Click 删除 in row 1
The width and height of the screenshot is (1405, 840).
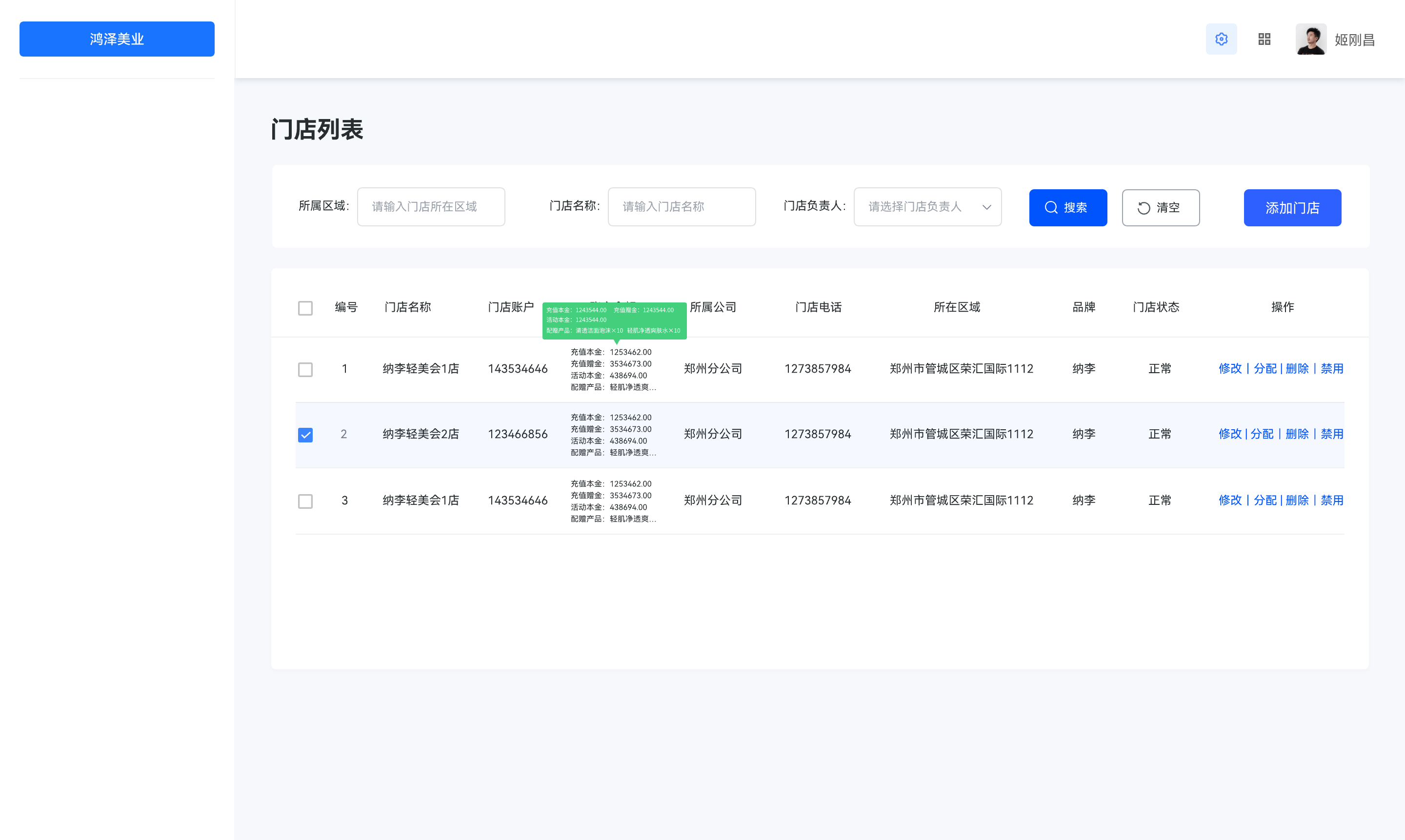[1297, 368]
